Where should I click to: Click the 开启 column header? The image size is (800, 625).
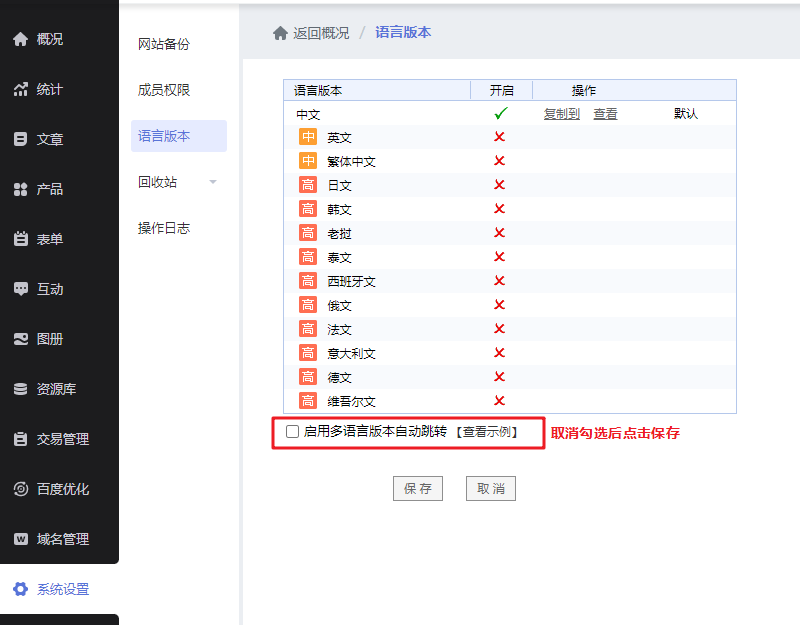[x=502, y=90]
